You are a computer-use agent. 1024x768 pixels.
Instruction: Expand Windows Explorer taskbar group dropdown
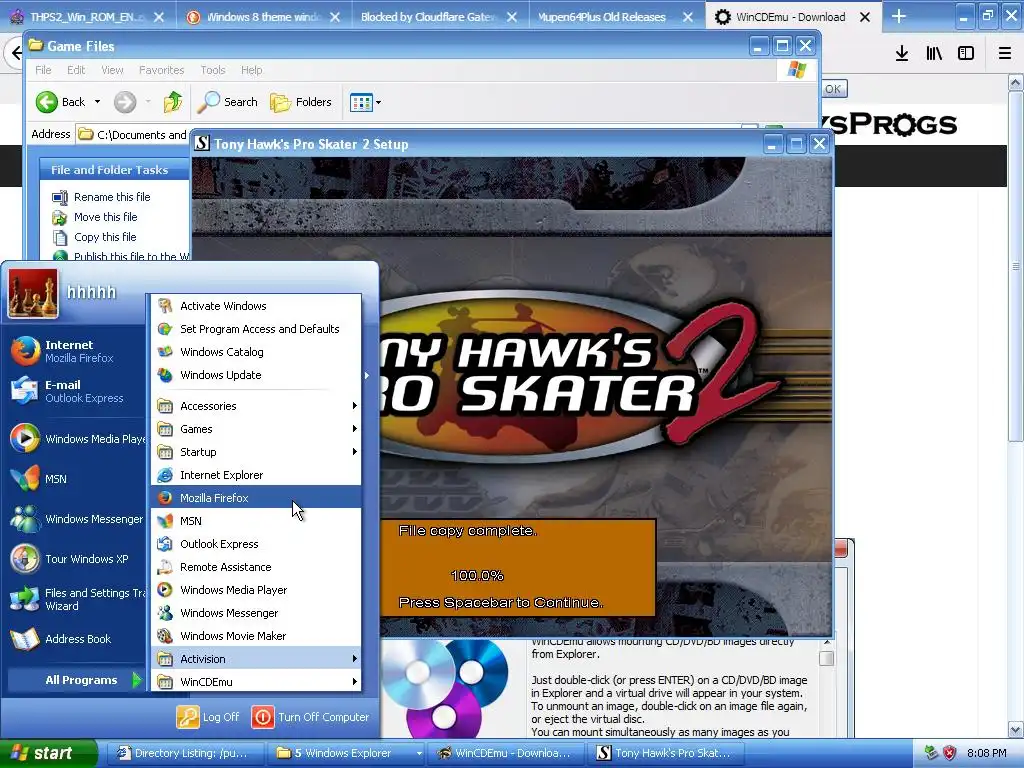pyautogui.click(x=419, y=754)
